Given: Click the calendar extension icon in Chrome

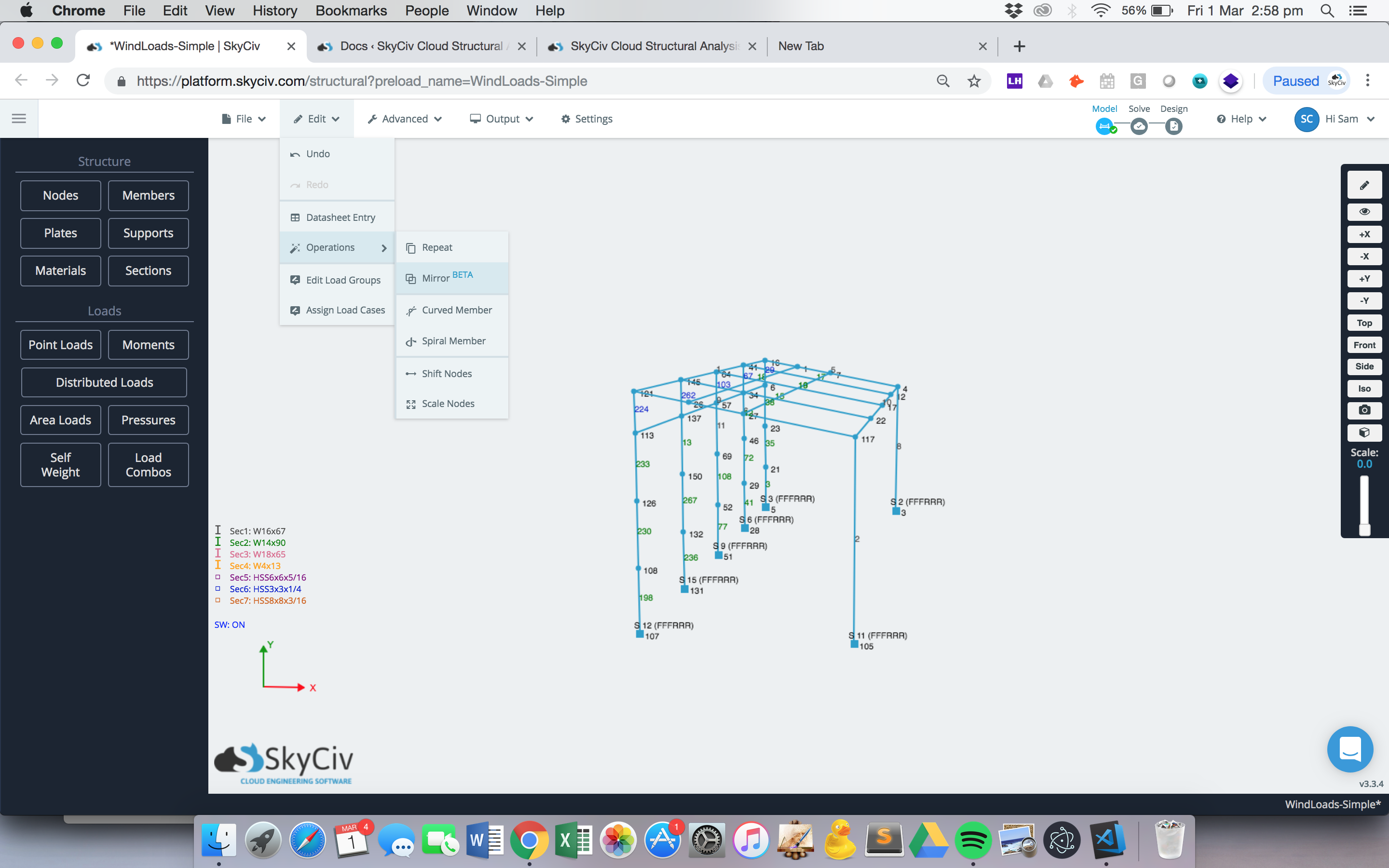Looking at the screenshot, I should [x=1106, y=81].
